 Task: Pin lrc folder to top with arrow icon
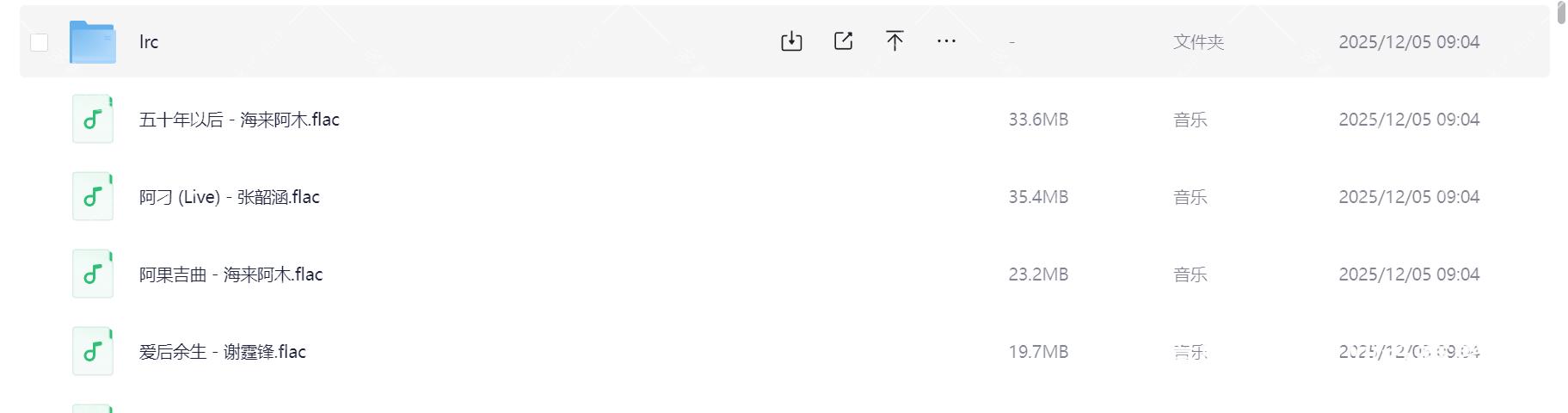coord(895,41)
